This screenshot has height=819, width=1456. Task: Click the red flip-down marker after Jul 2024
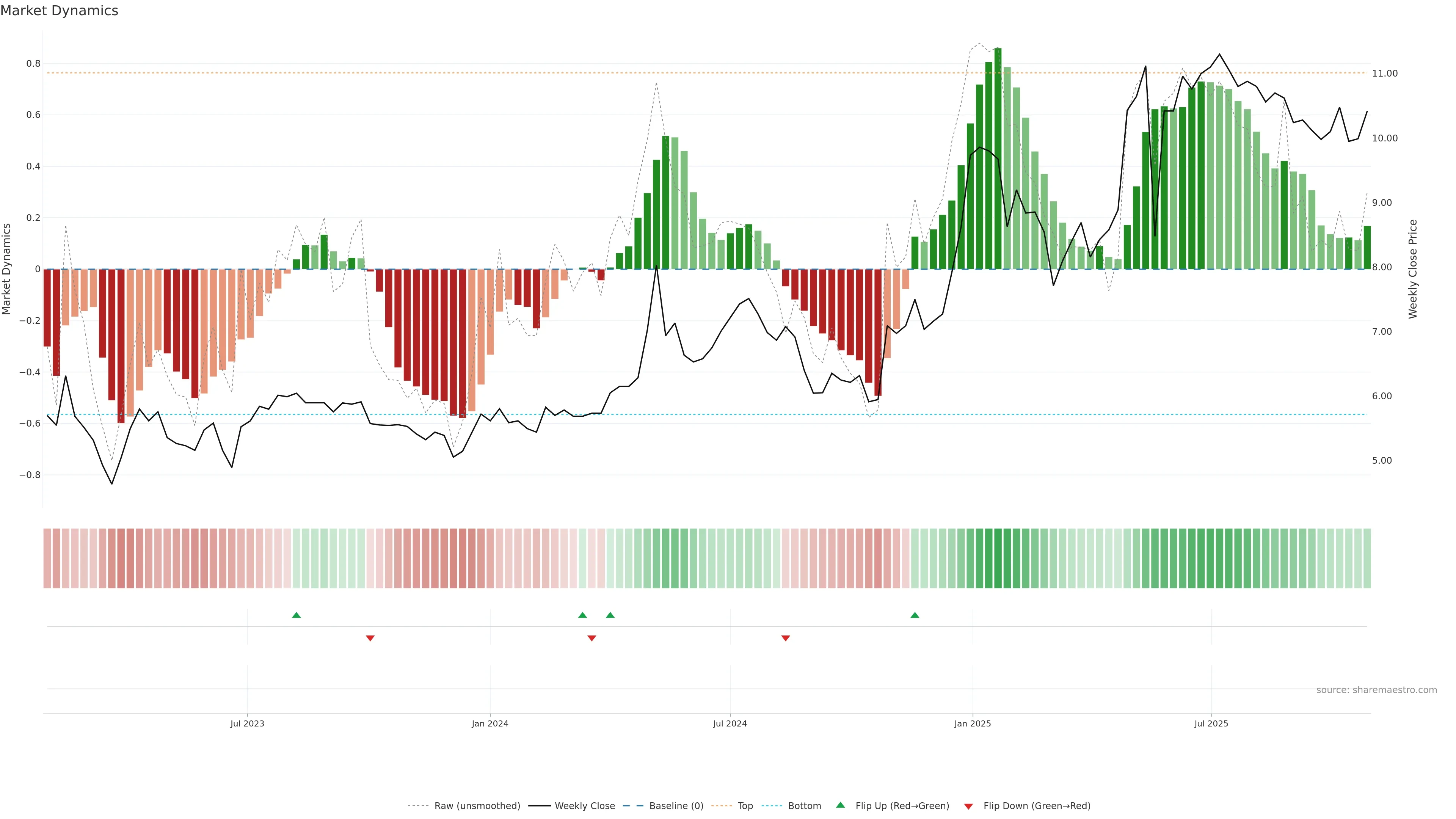click(785, 638)
